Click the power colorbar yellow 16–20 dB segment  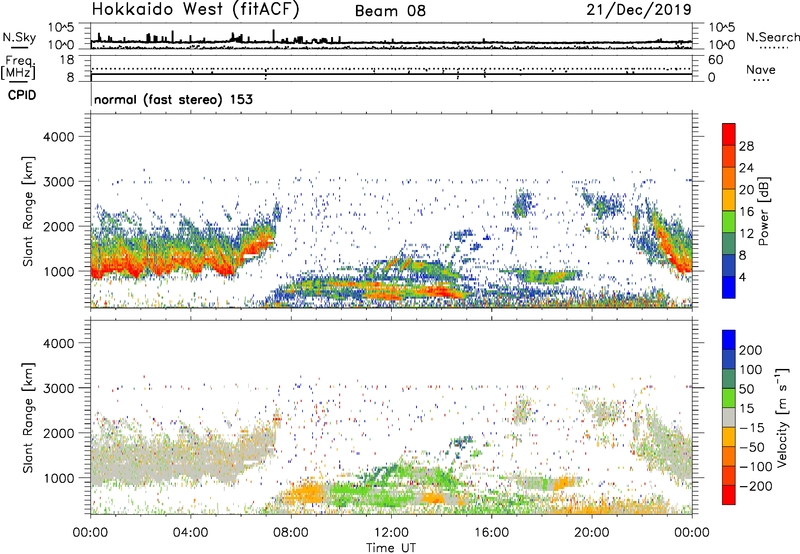(729, 200)
